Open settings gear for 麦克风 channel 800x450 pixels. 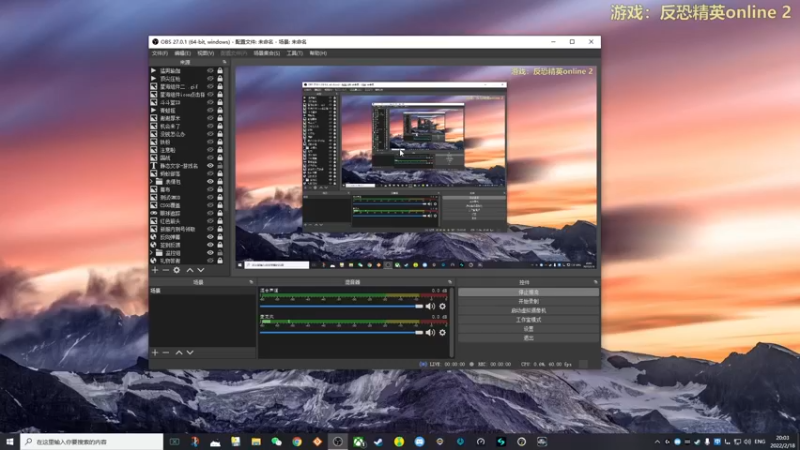point(442,333)
